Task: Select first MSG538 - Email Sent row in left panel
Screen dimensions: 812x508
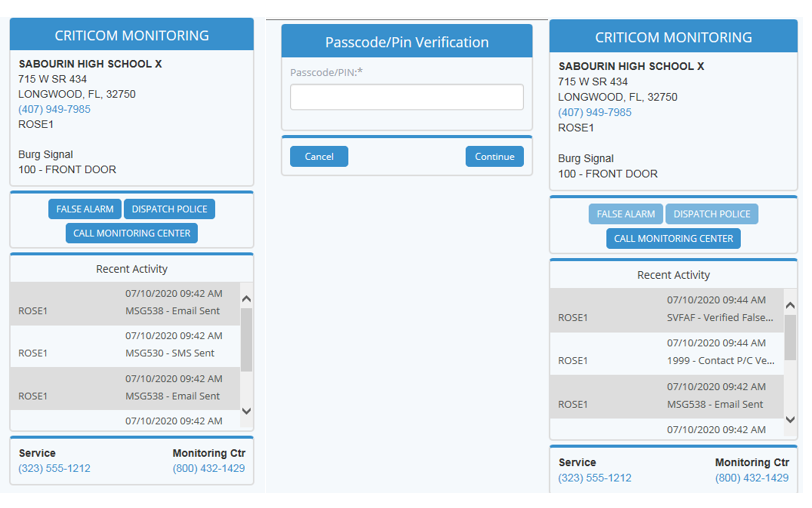Action: (125, 303)
